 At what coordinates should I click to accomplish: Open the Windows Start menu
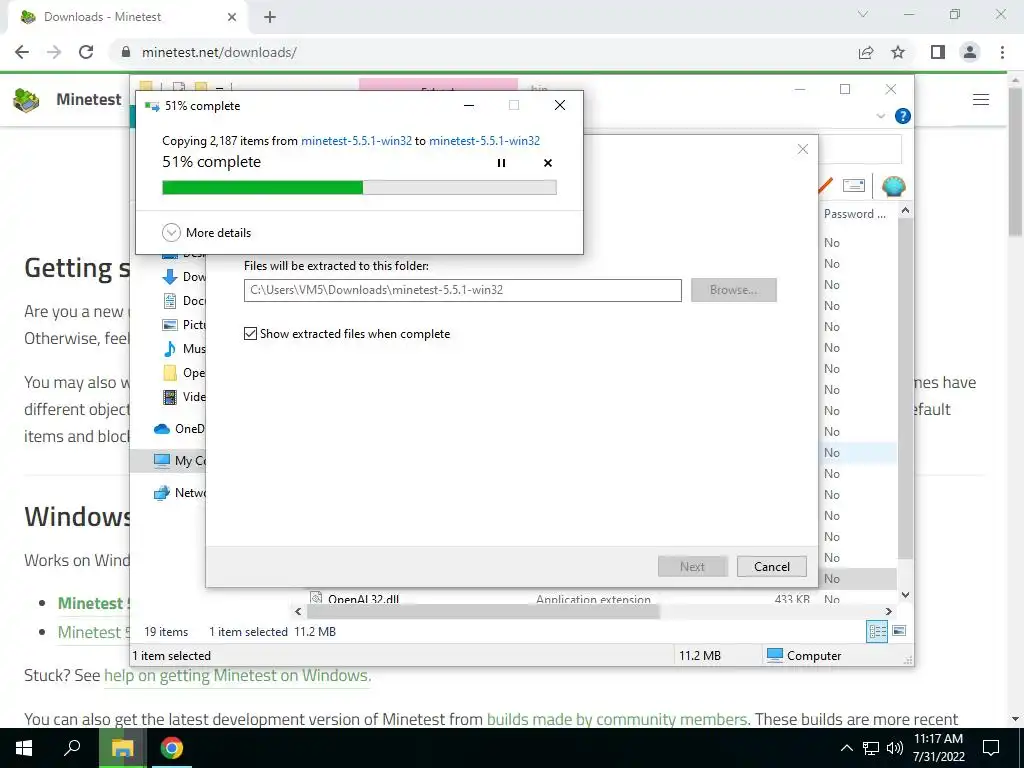24,748
